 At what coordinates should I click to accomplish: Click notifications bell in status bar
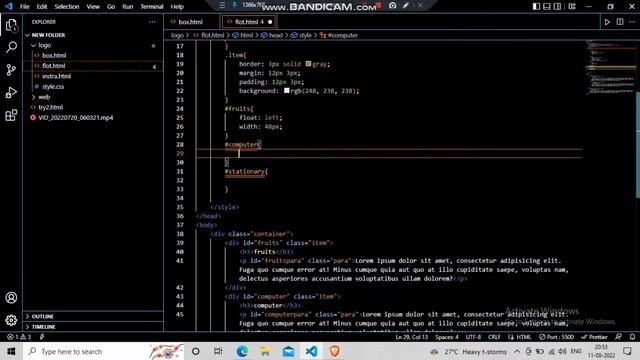(632, 337)
